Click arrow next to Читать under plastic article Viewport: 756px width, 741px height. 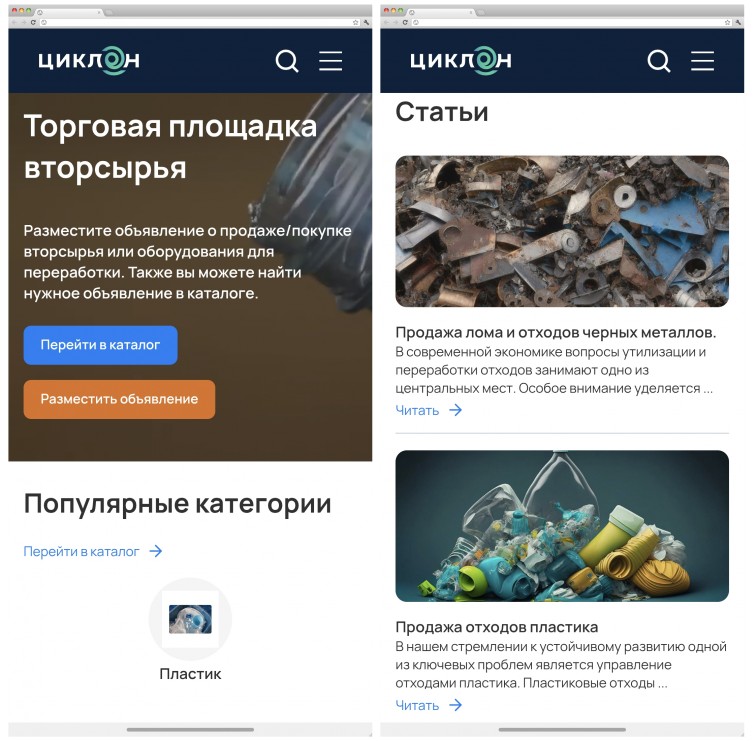[x=456, y=705]
